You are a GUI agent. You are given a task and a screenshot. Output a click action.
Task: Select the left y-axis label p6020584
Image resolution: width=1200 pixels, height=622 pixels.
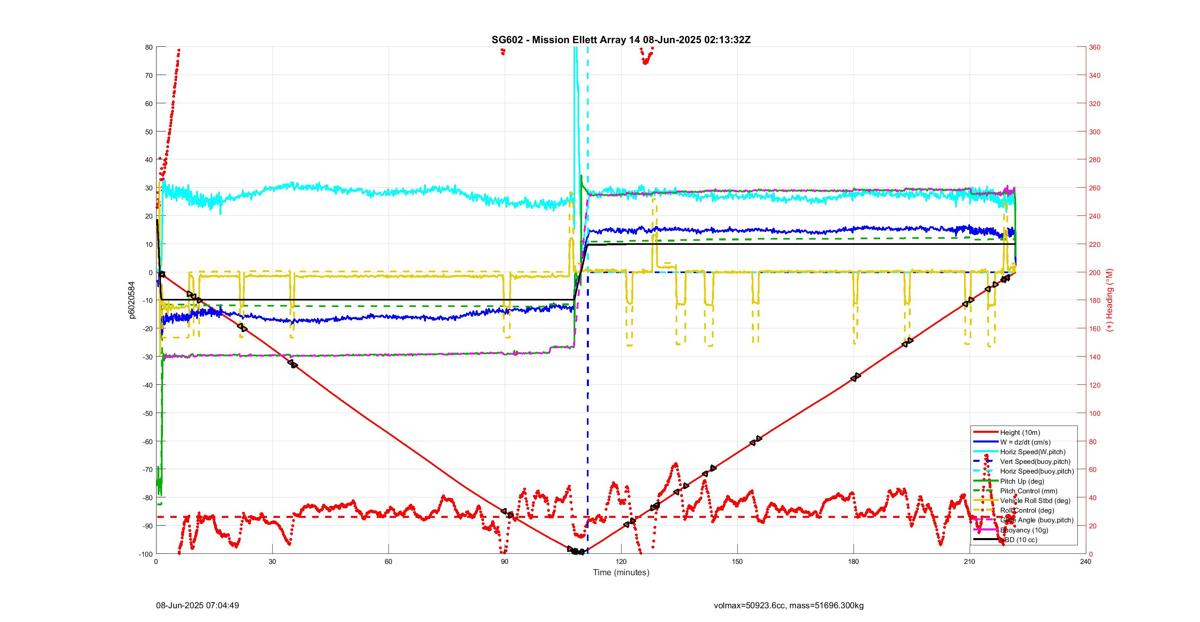click(x=130, y=300)
